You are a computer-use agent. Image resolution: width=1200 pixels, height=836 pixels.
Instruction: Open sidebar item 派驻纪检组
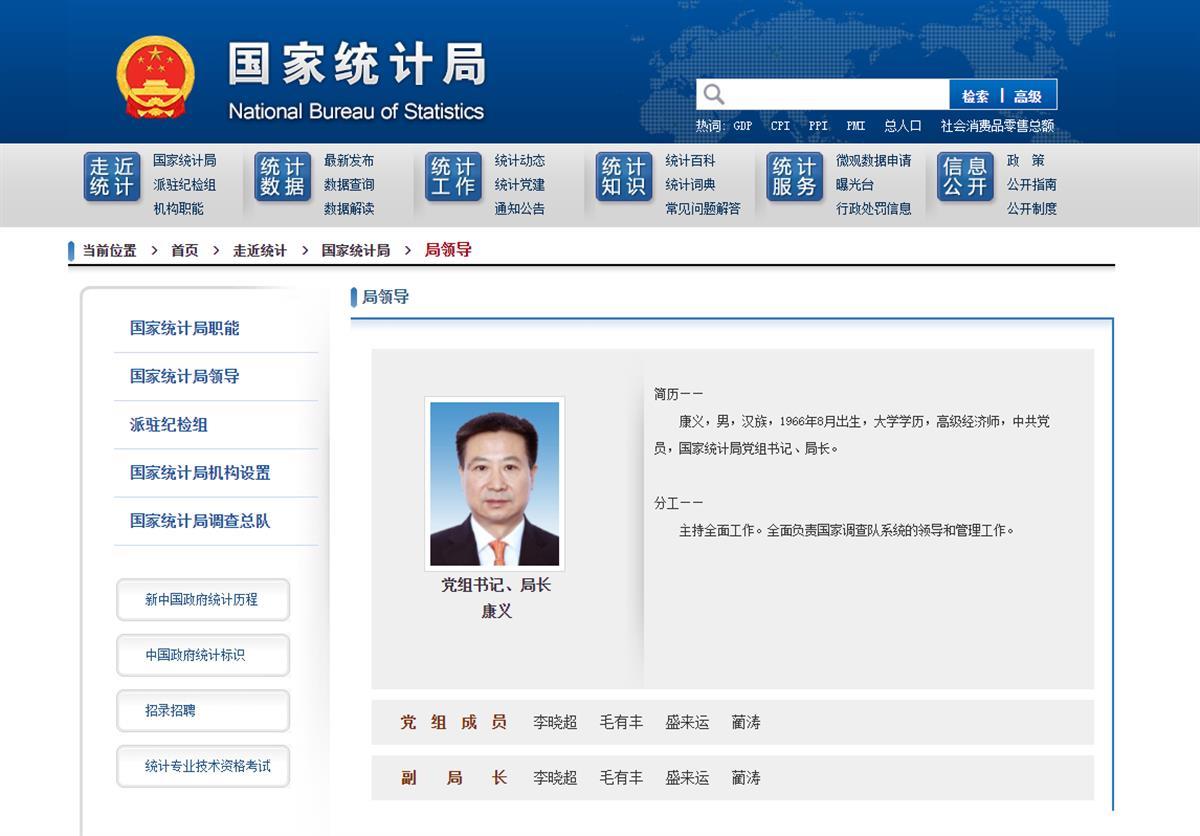169,424
